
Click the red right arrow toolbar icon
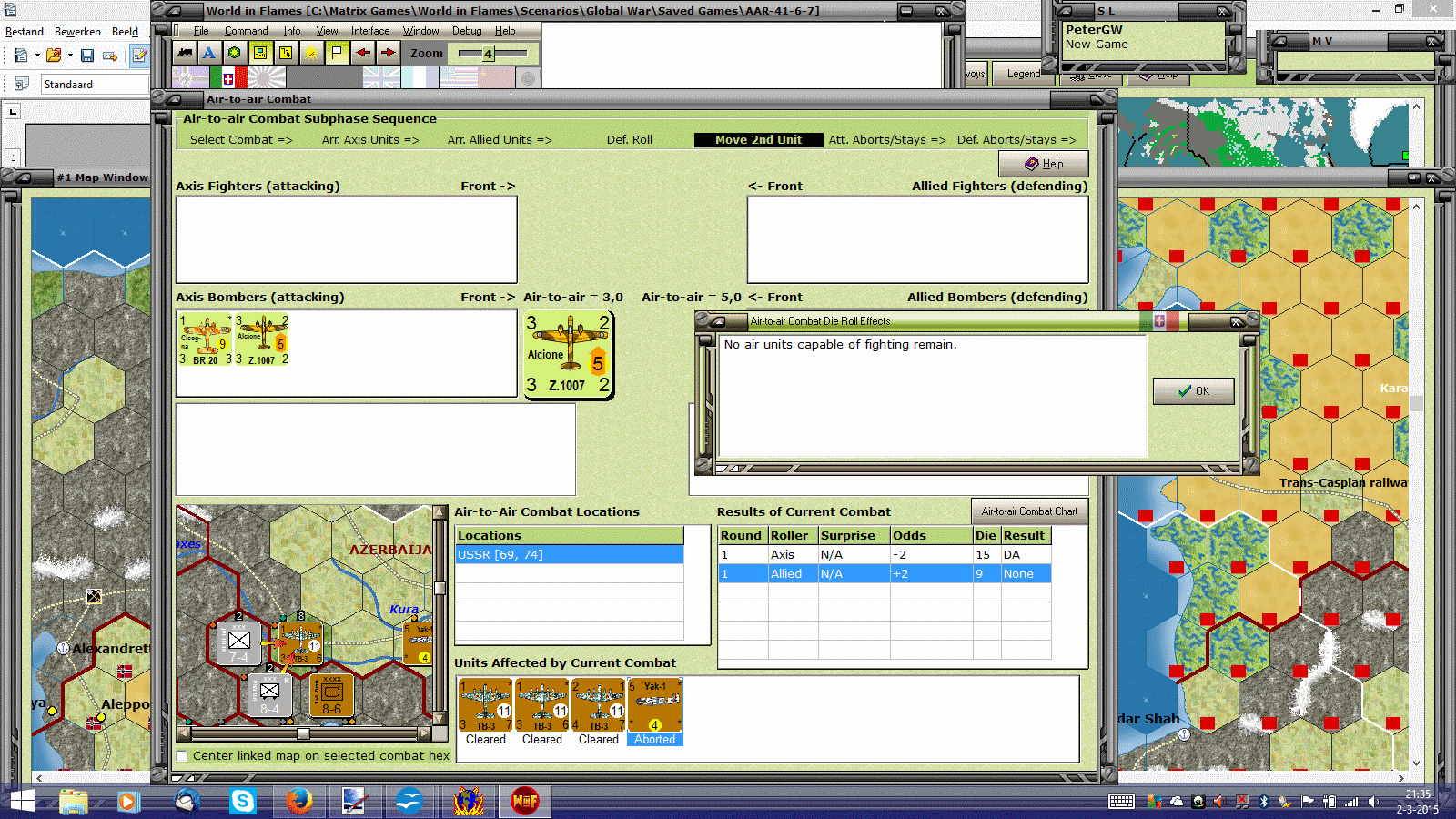[x=388, y=53]
